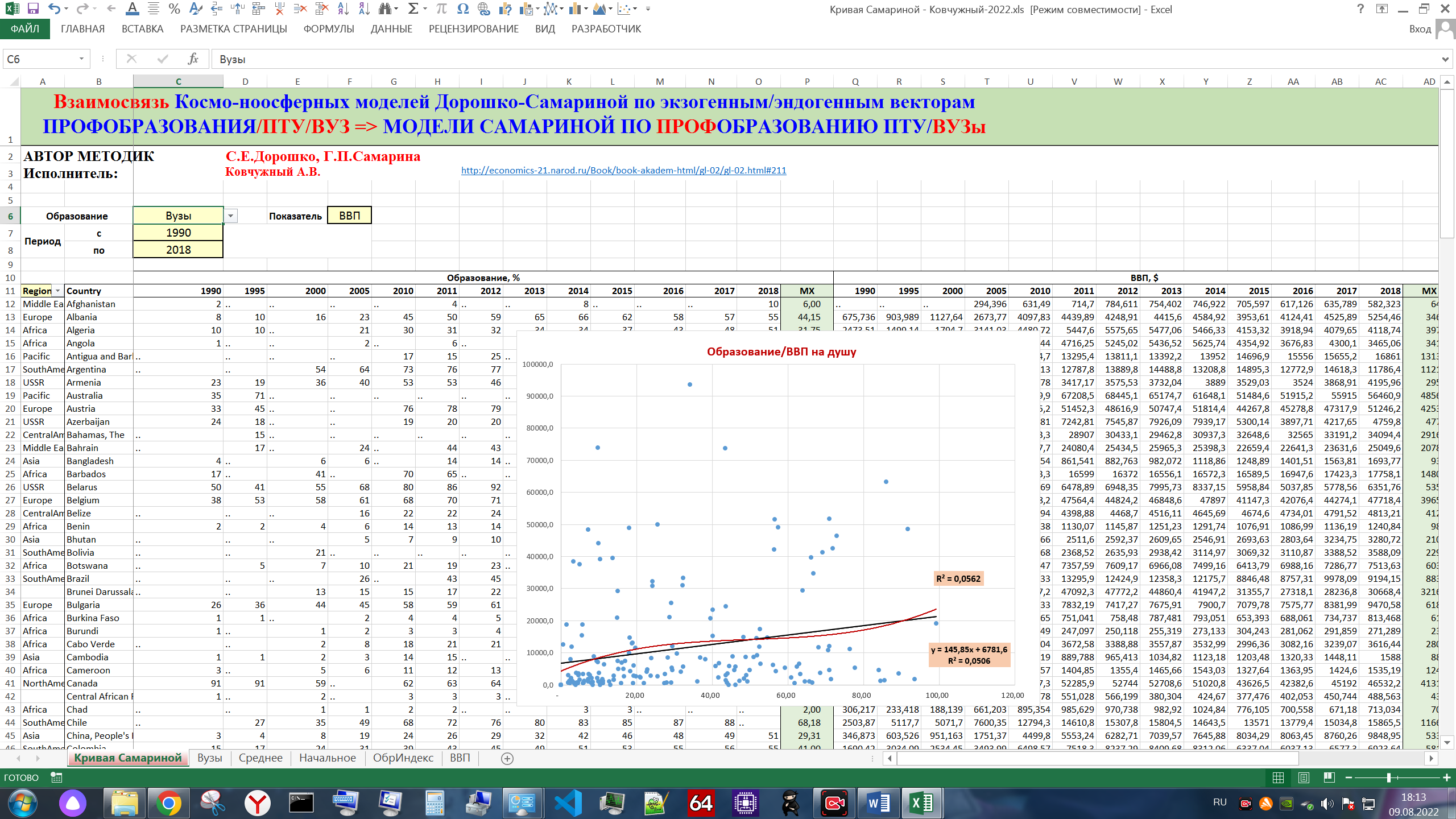Image resolution: width=1456 pixels, height=819 pixels.
Task: Click the insert hyperlink globe icon
Action: click(x=483, y=9)
